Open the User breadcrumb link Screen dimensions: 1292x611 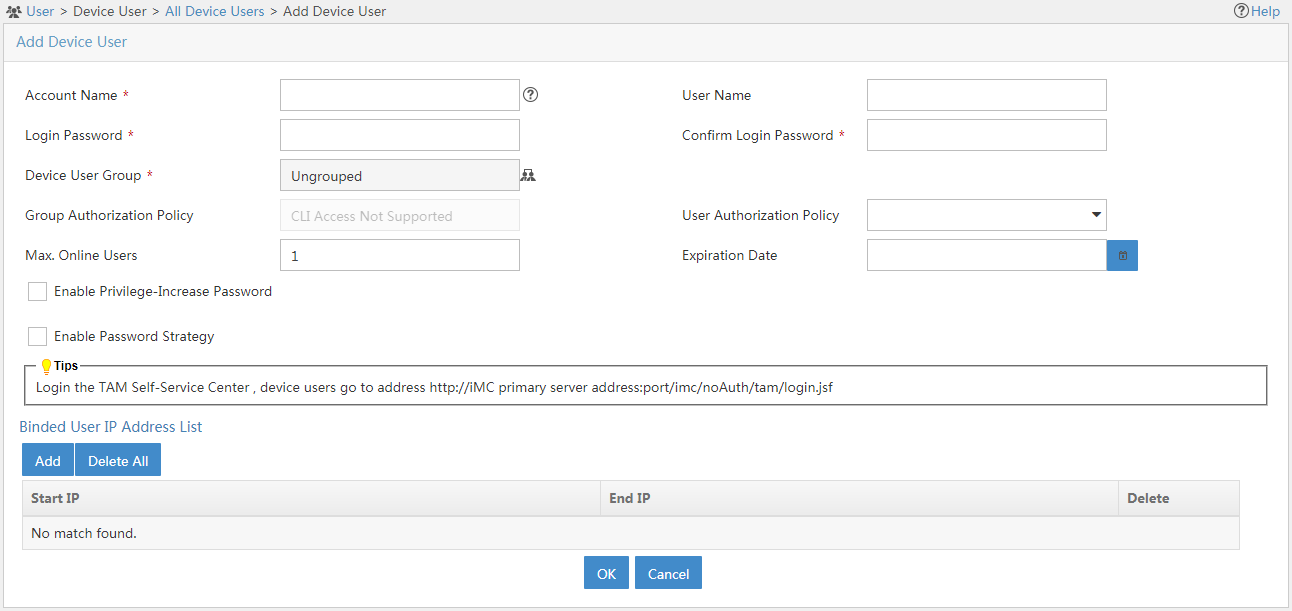[x=40, y=12]
